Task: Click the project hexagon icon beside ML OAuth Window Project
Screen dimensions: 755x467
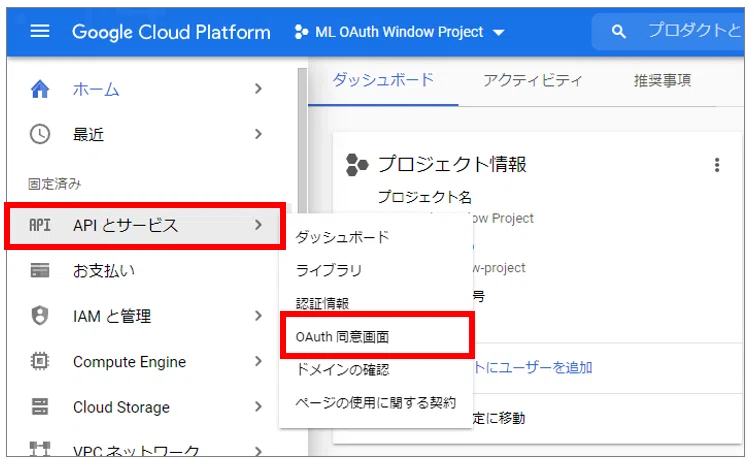Action: [x=301, y=32]
